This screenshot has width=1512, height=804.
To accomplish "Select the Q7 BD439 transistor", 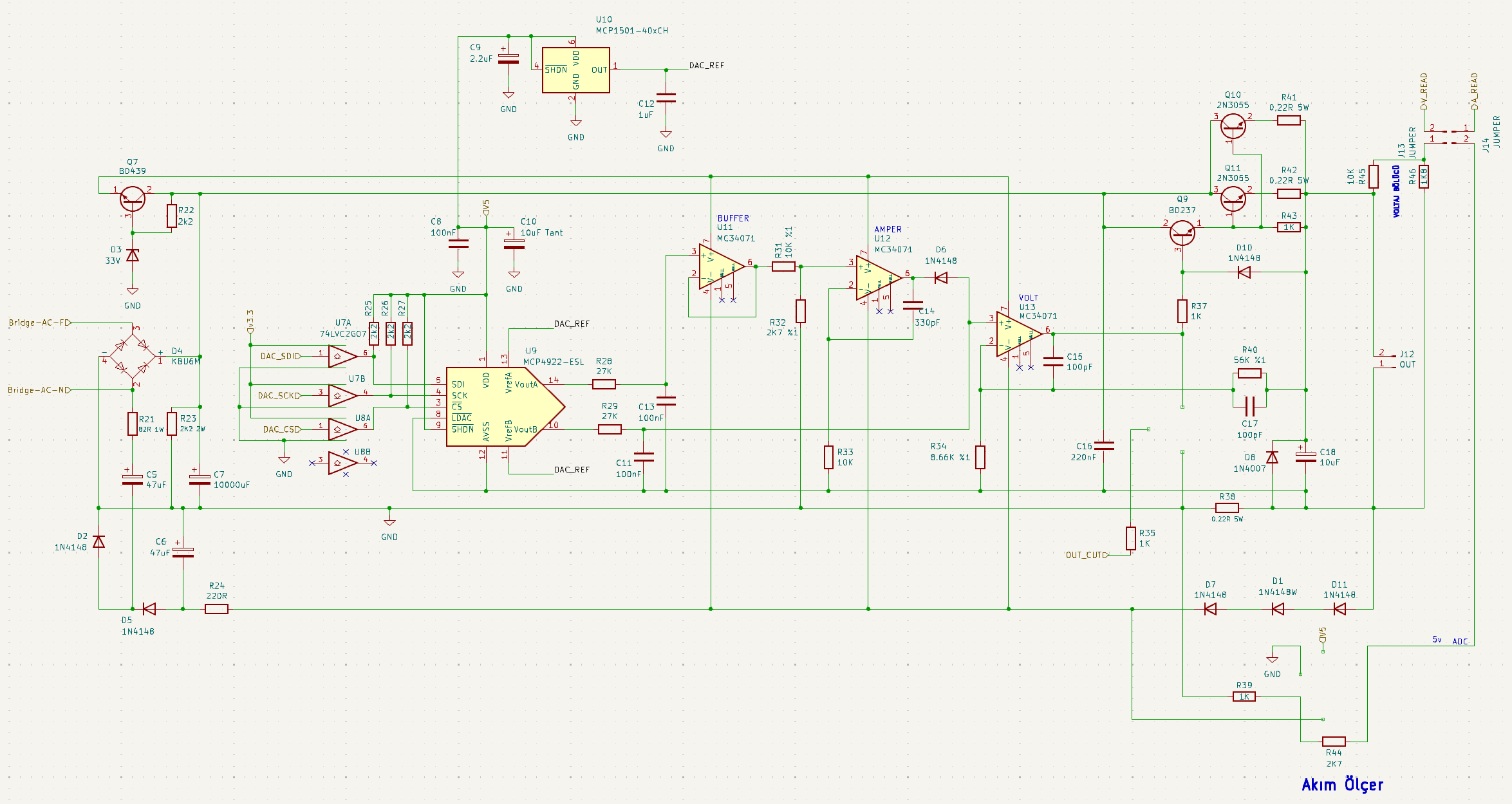I will pos(133,199).
